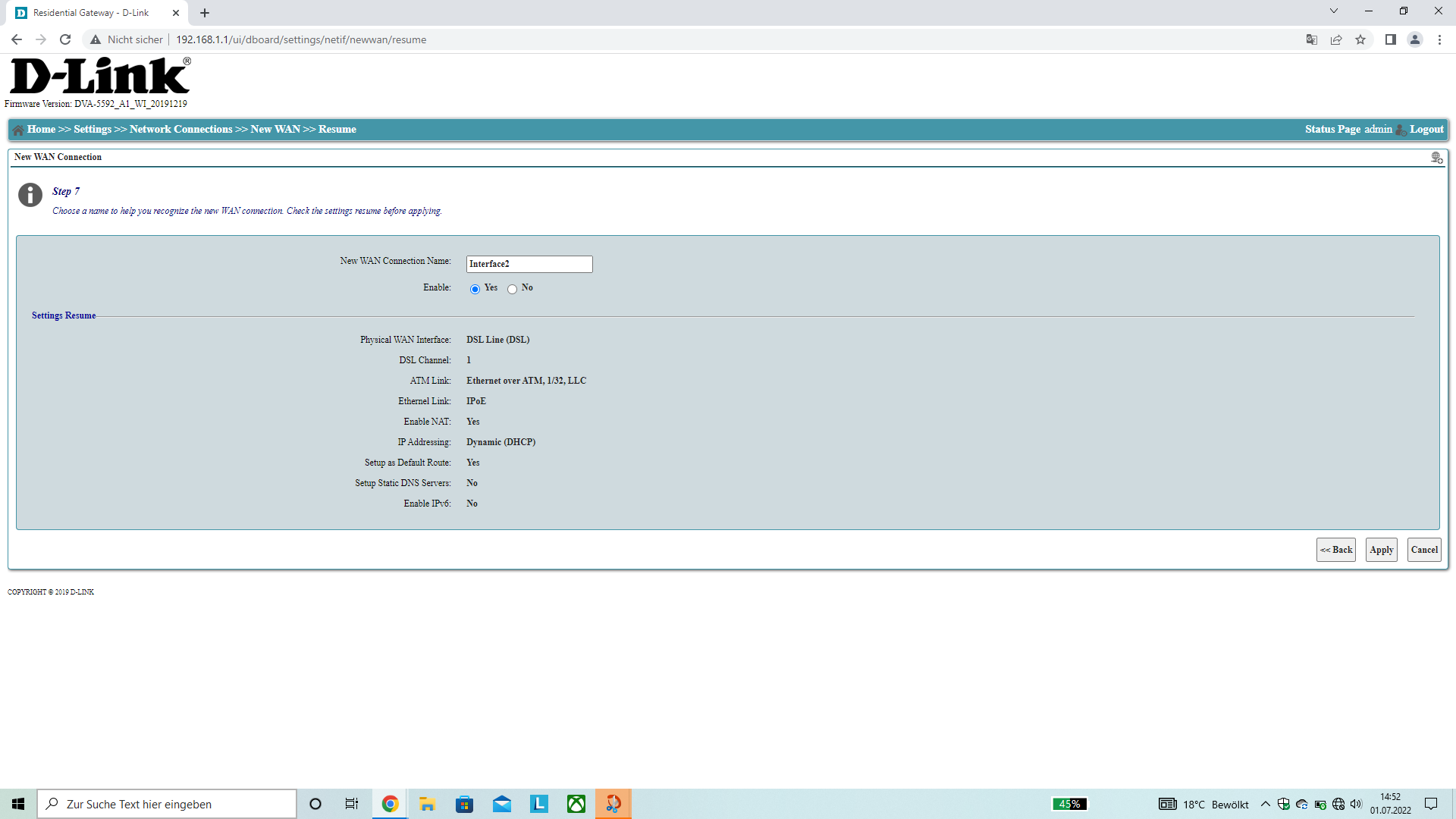The image size is (1456, 819).
Task: Click the info icon beside Step 7
Action: (30, 195)
